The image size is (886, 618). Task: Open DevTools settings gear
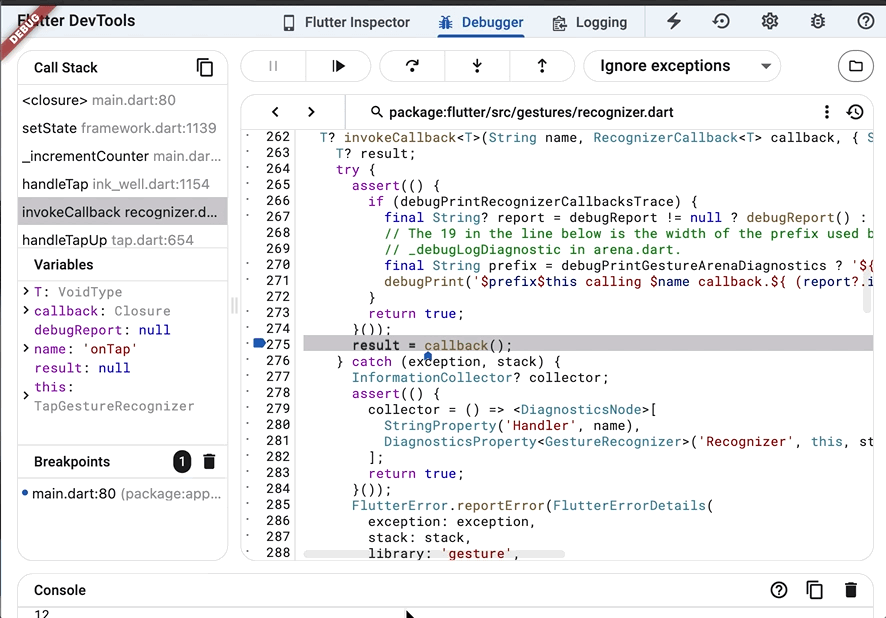770,21
